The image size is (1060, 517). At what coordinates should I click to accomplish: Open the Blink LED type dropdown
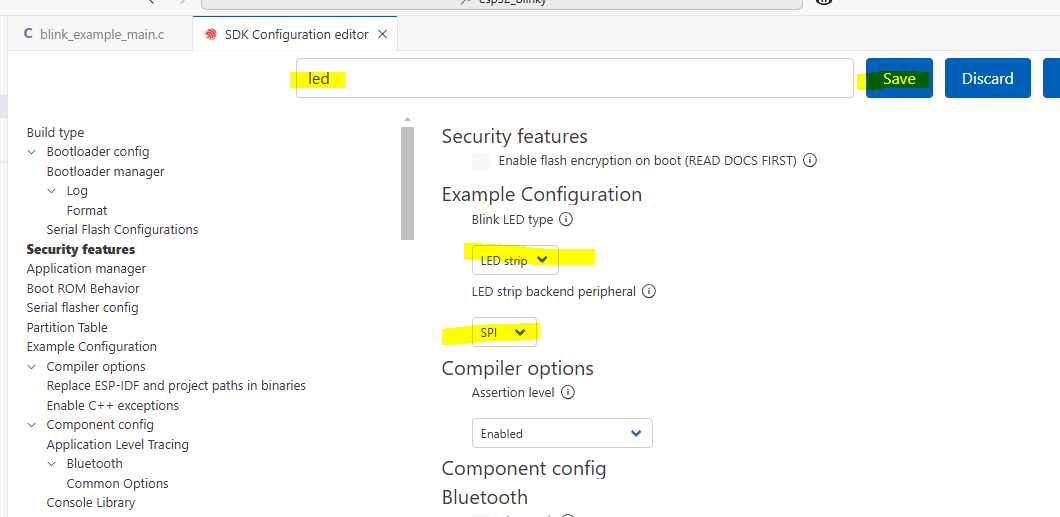515,260
